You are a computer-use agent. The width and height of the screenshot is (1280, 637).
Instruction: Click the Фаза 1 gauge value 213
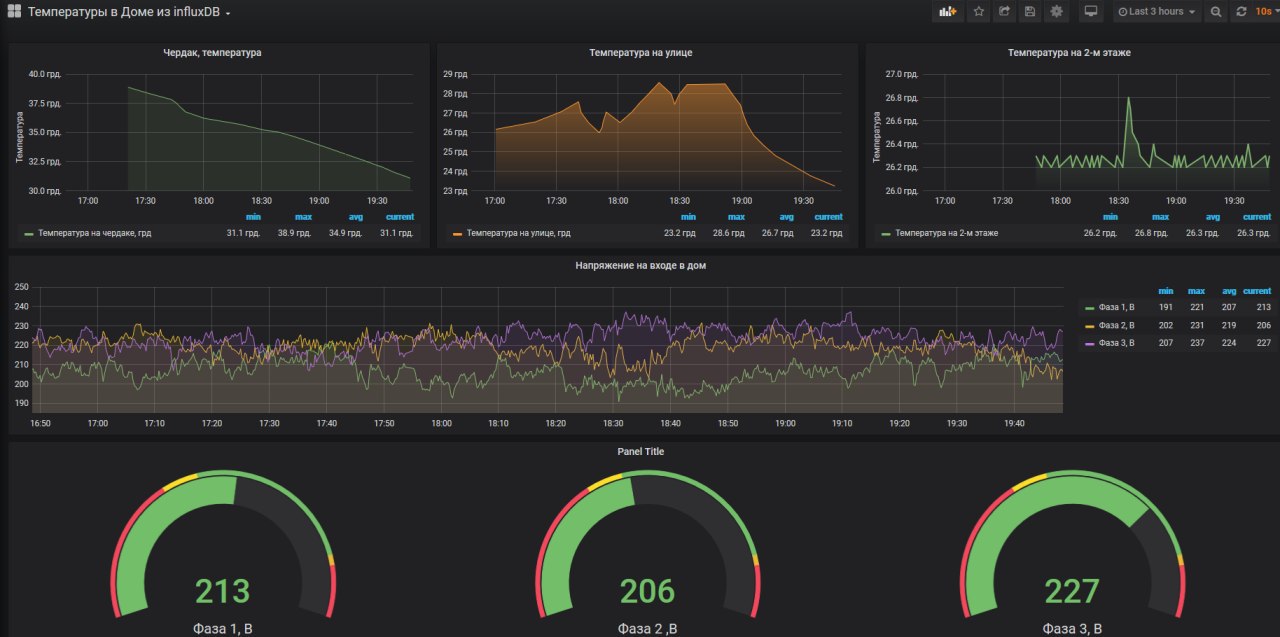pyautogui.click(x=222, y=591)
